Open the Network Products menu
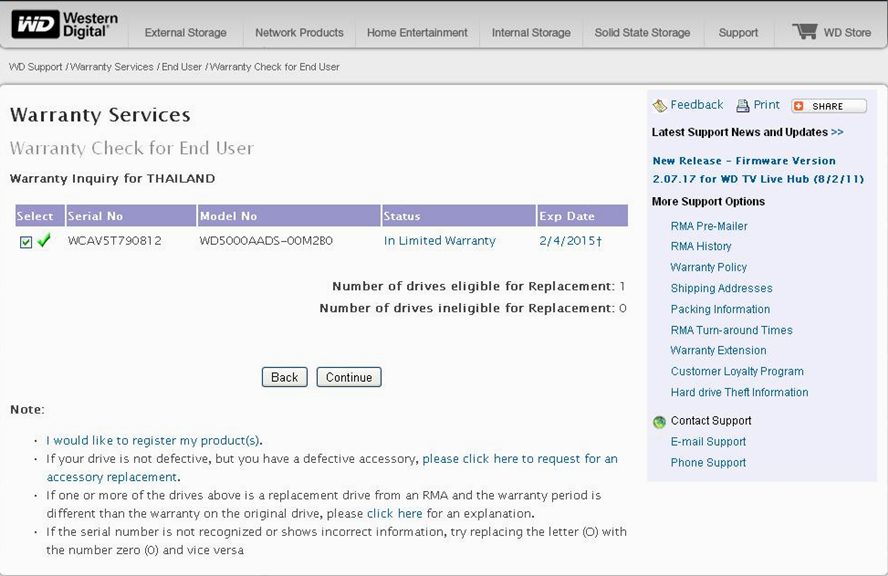The image size is (888, 576). coord(299,33)
